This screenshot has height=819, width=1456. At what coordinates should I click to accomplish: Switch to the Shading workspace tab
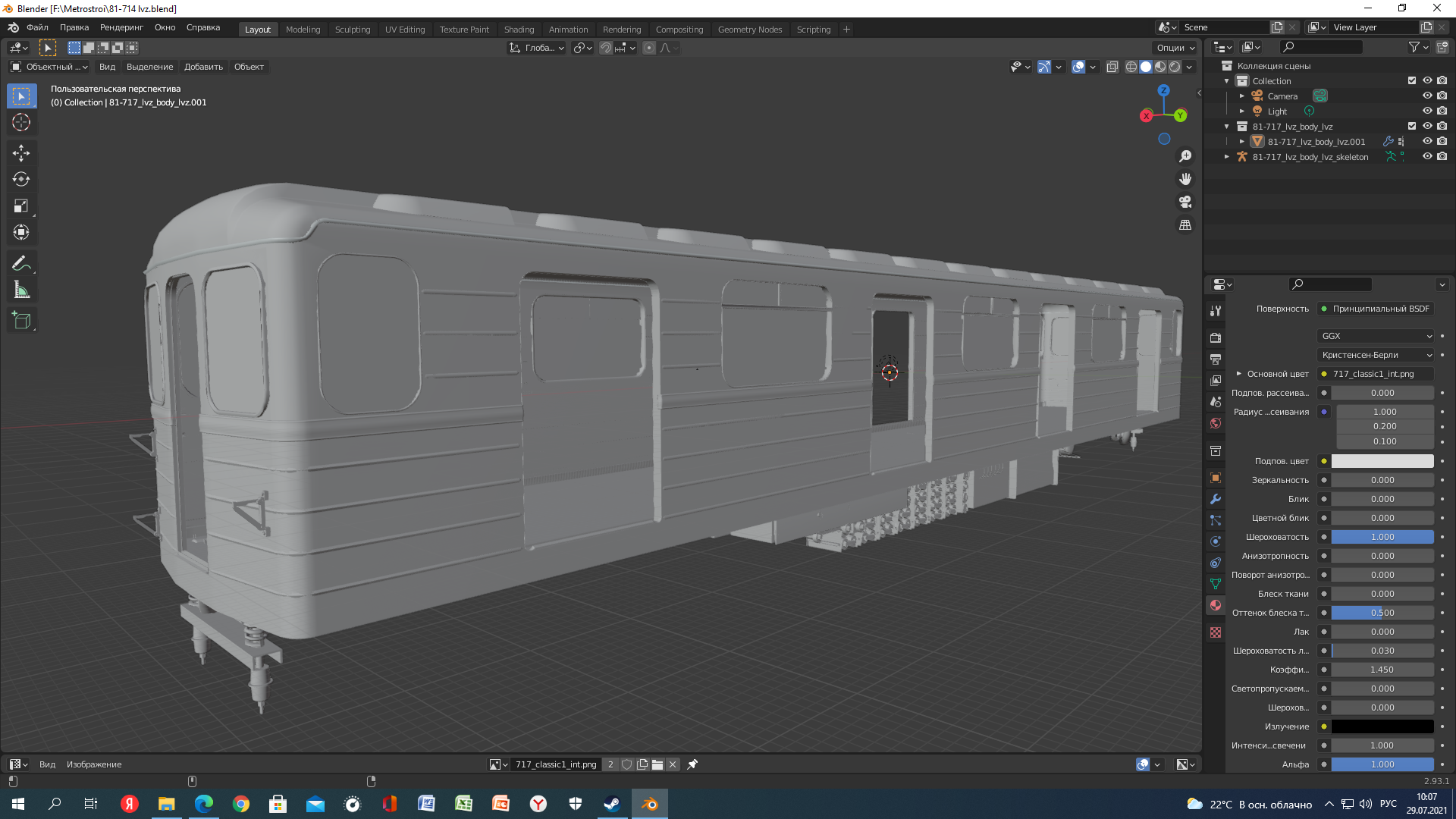coord(519,30)
